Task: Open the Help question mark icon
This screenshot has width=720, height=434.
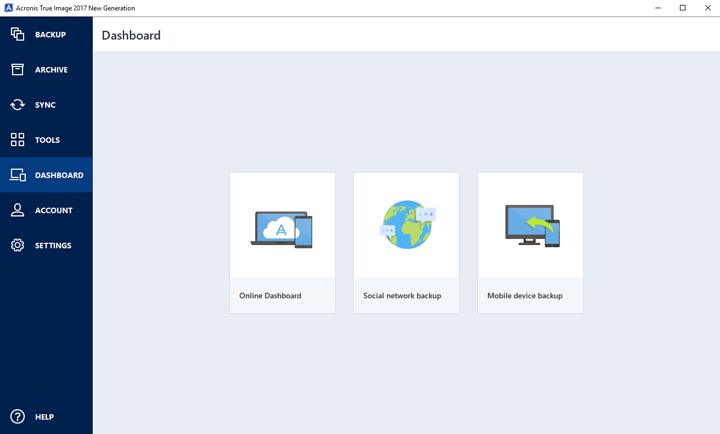Action: coord(17,417)
